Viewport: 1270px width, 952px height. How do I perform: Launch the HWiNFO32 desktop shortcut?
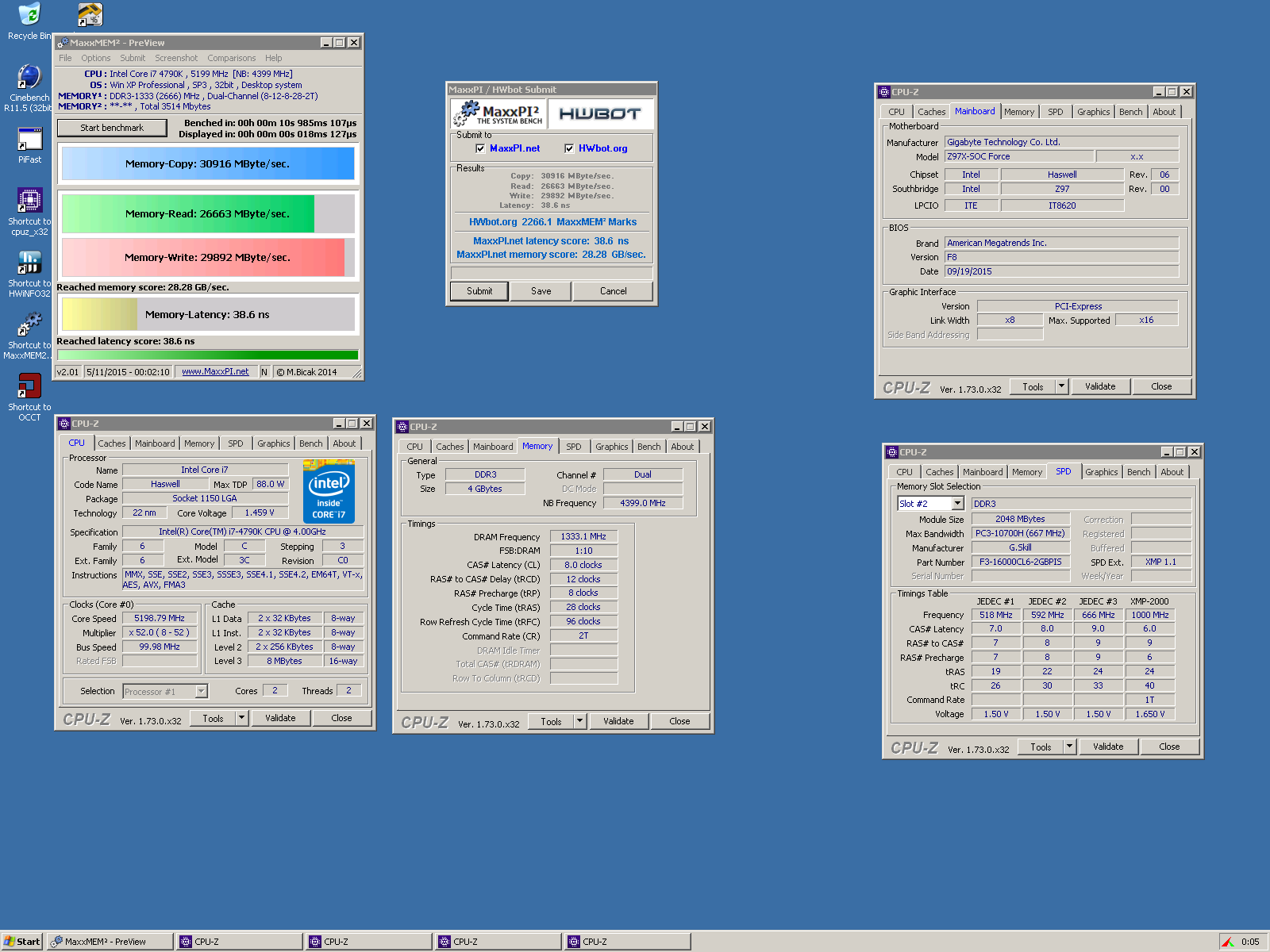29,262
